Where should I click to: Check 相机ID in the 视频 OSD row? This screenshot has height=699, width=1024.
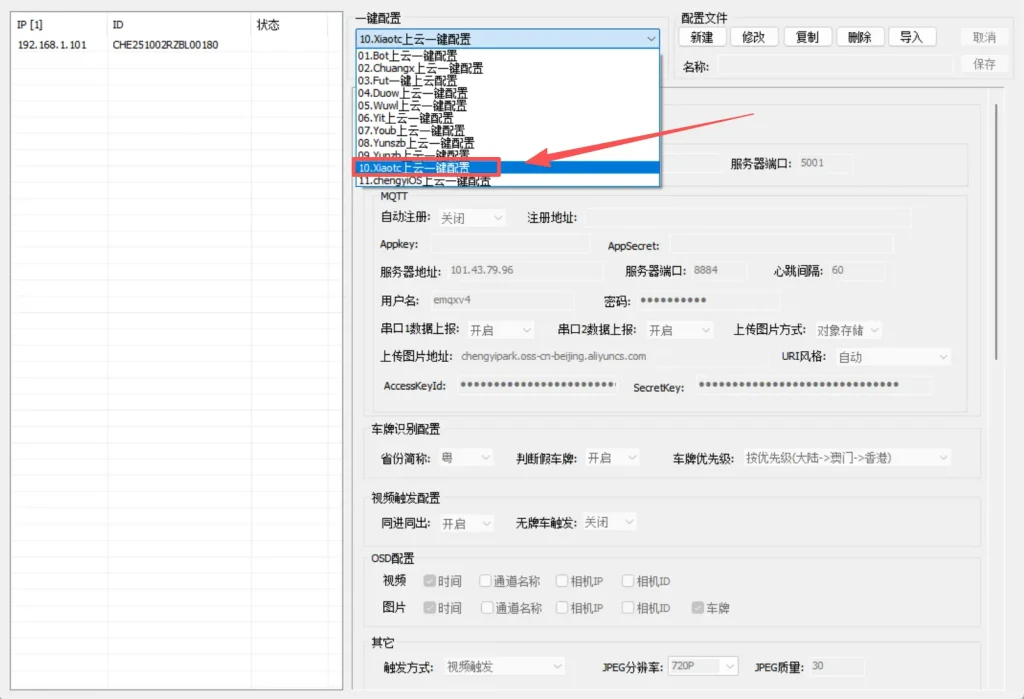click(x=629, y=580)
